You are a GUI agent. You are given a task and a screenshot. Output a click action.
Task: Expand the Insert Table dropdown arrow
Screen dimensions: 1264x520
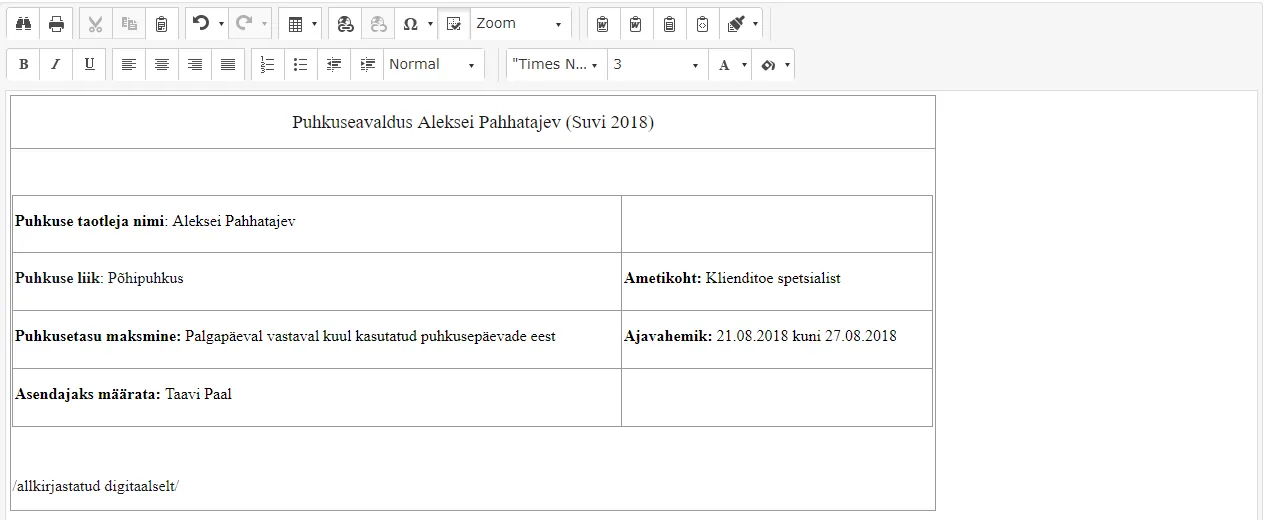314,23
